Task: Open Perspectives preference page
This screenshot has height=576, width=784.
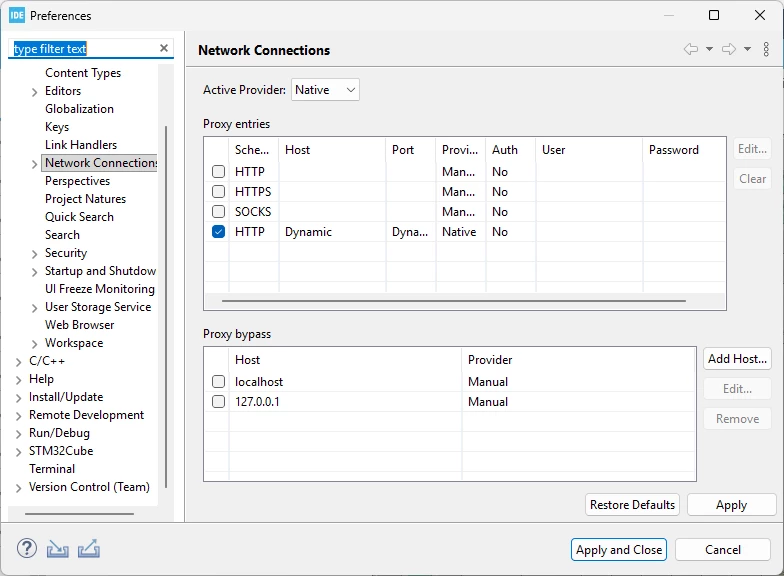Action: coord(78,181)
